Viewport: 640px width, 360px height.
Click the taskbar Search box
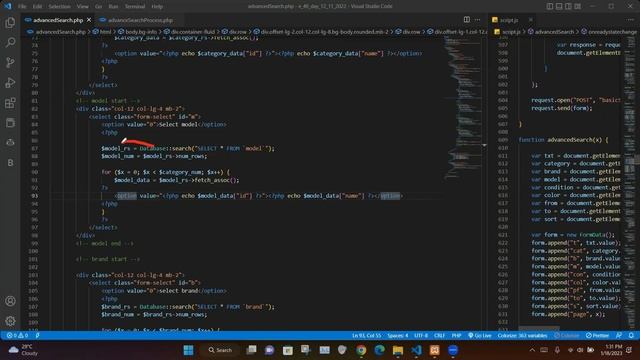pyautogui.click(x=220, y=350)
